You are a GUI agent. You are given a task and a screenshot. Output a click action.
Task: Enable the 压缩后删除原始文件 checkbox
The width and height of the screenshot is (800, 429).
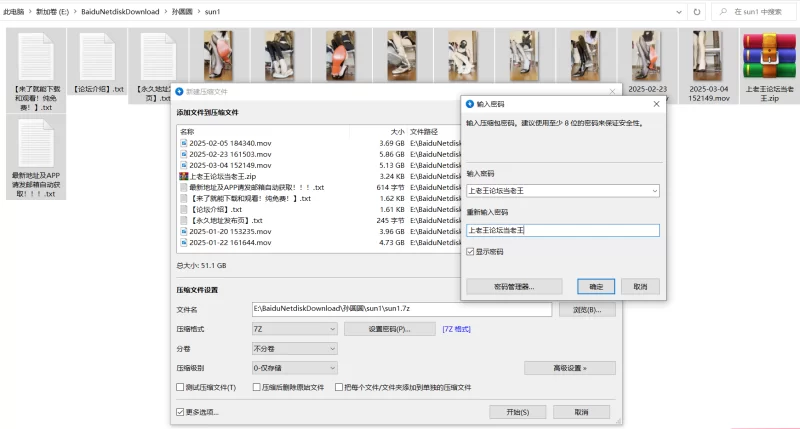click(257, 387)
